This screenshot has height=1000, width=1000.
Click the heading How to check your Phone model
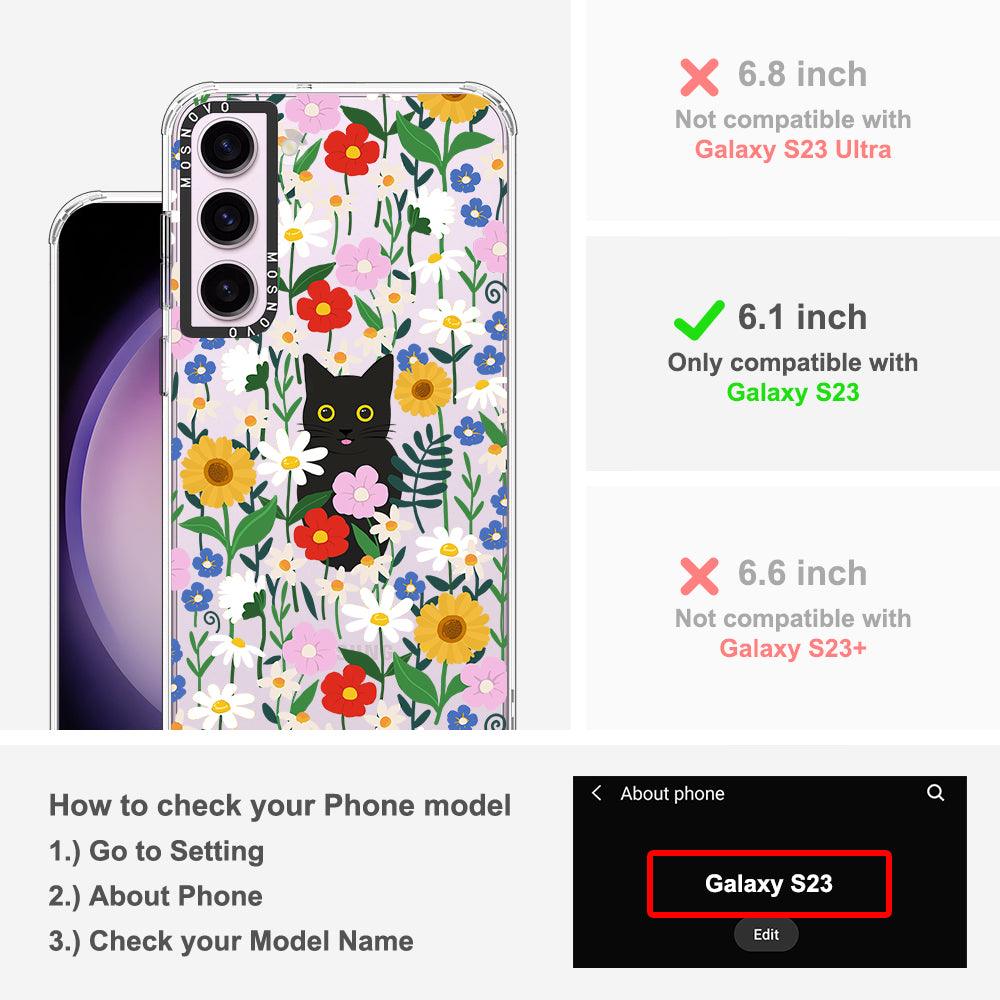[x=280, y=805]
